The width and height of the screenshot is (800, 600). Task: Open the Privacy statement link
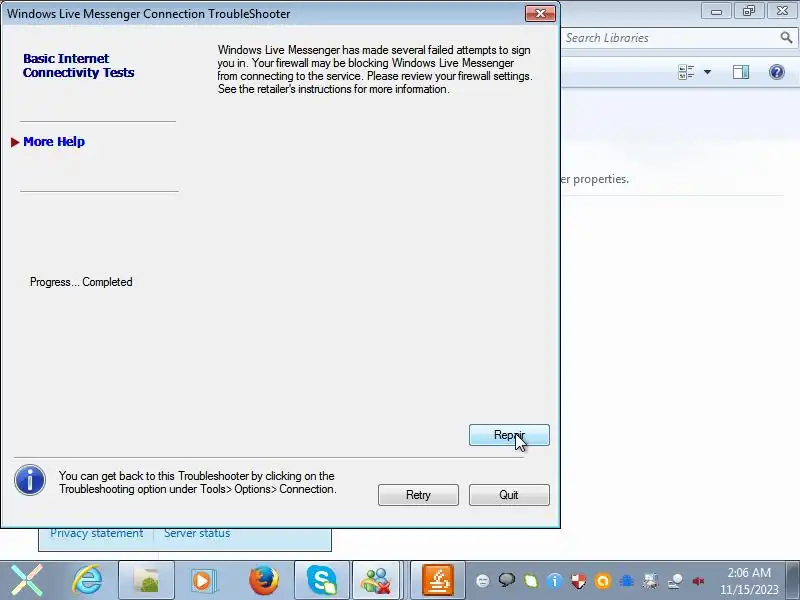[96, 534]
